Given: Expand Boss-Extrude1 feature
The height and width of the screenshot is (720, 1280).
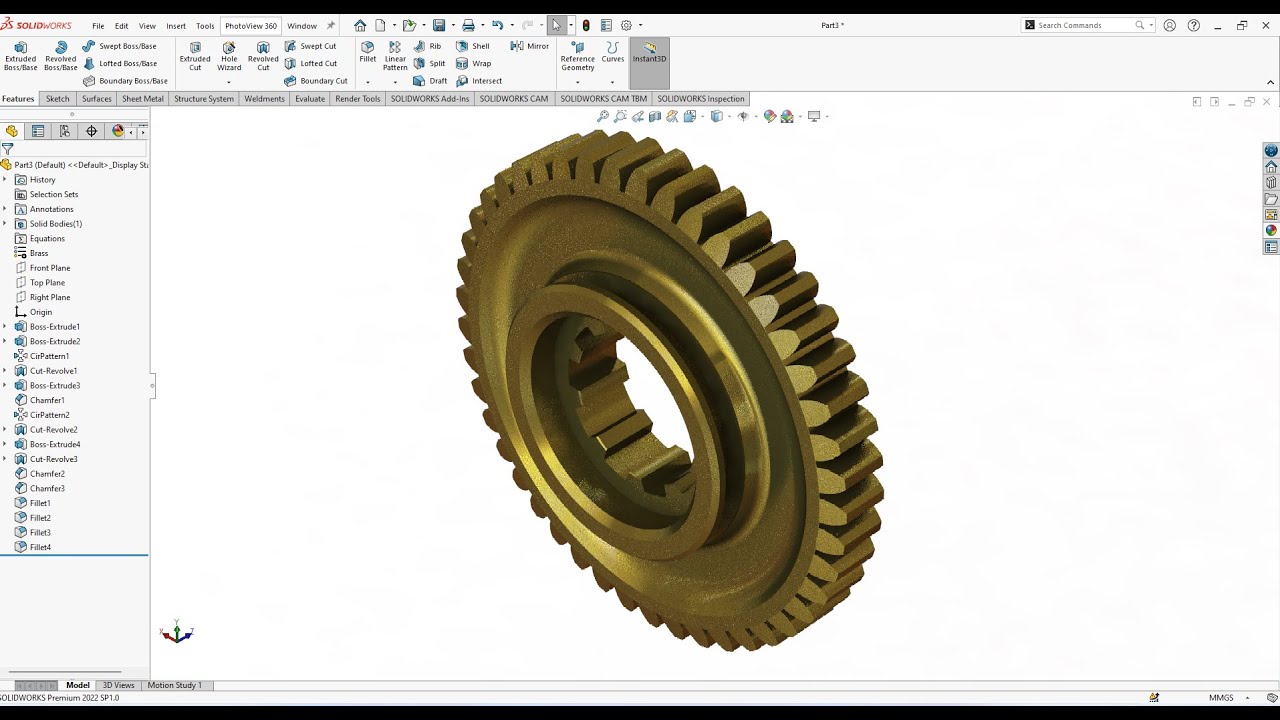Looking at the screenshot, I should tap(5, 327).
